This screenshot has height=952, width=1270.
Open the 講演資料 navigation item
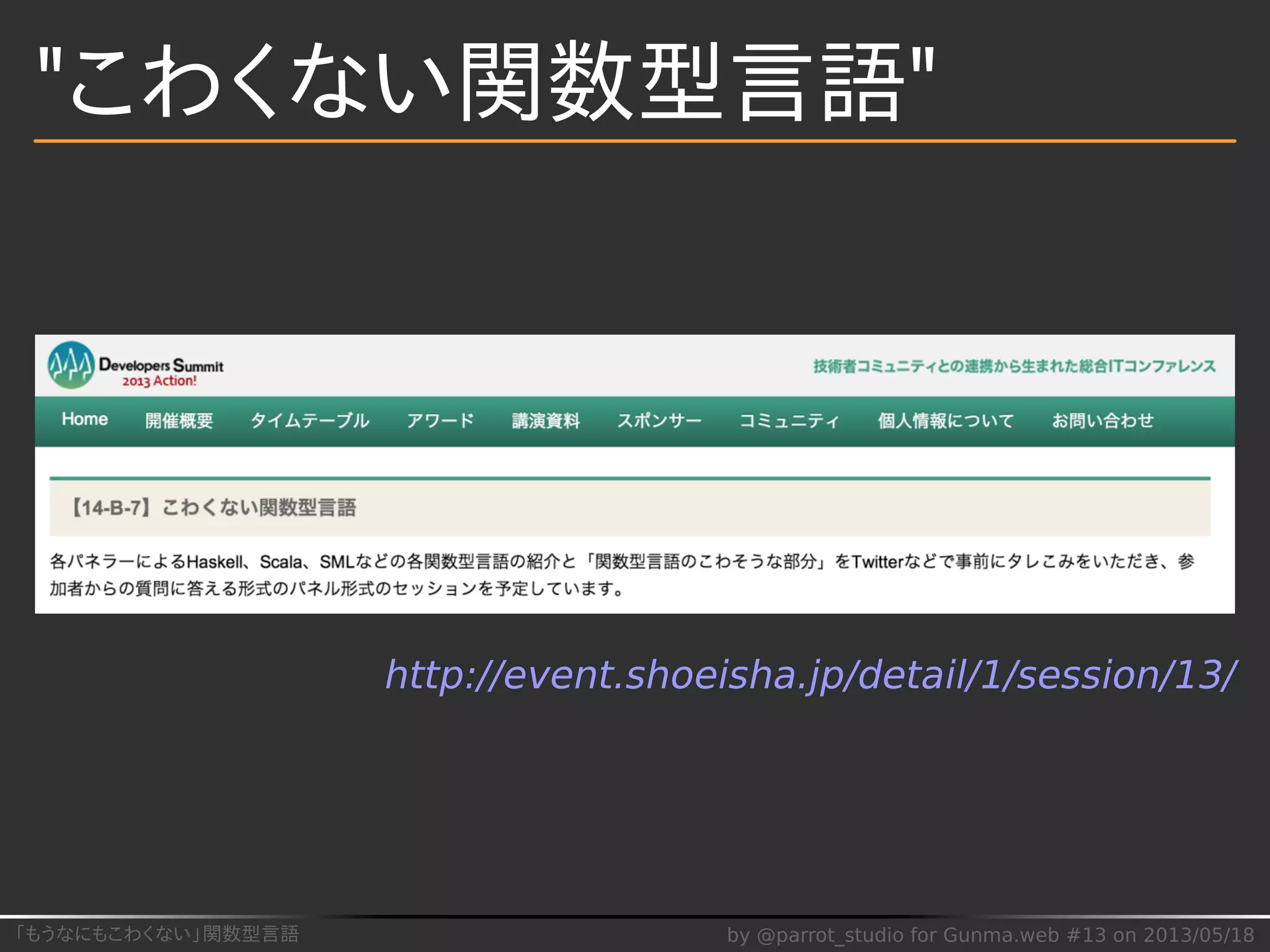tap(546, 421)
